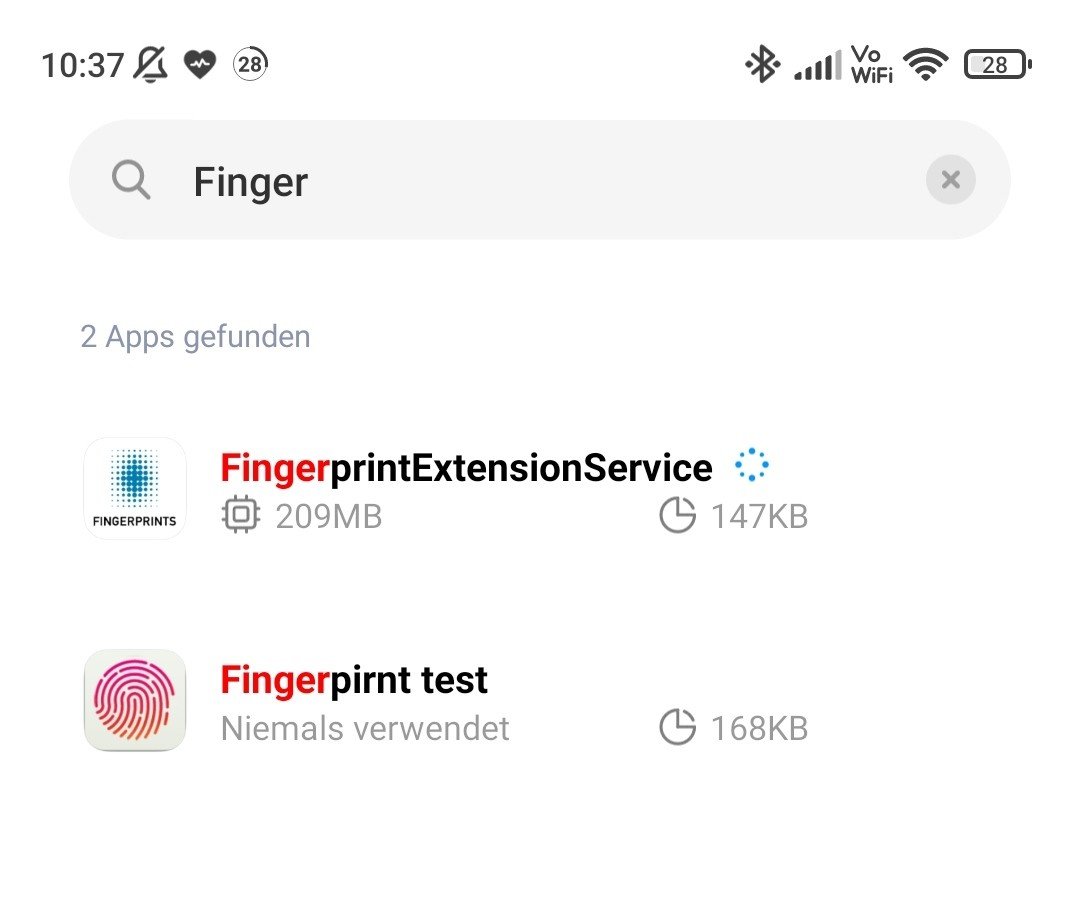Tap the FINGERPRINTS app icon
Image resolution: width=1080 pixels, height=909 pixels.
click(x=135, y=488)
